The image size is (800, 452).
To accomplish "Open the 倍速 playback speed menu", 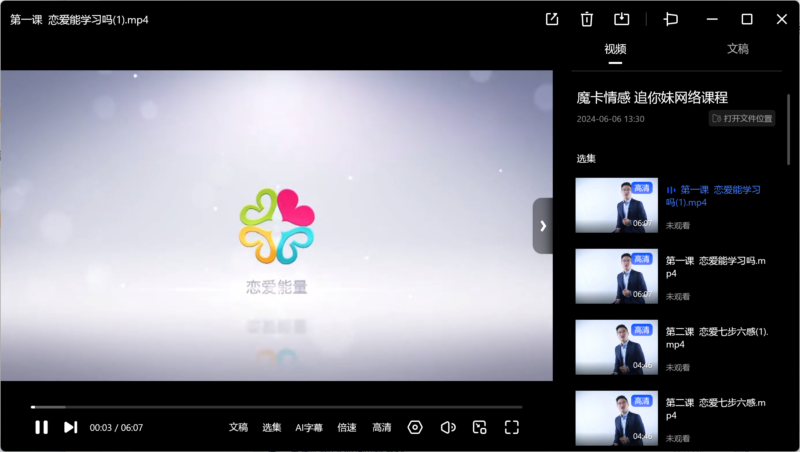I will coord(347,427).
